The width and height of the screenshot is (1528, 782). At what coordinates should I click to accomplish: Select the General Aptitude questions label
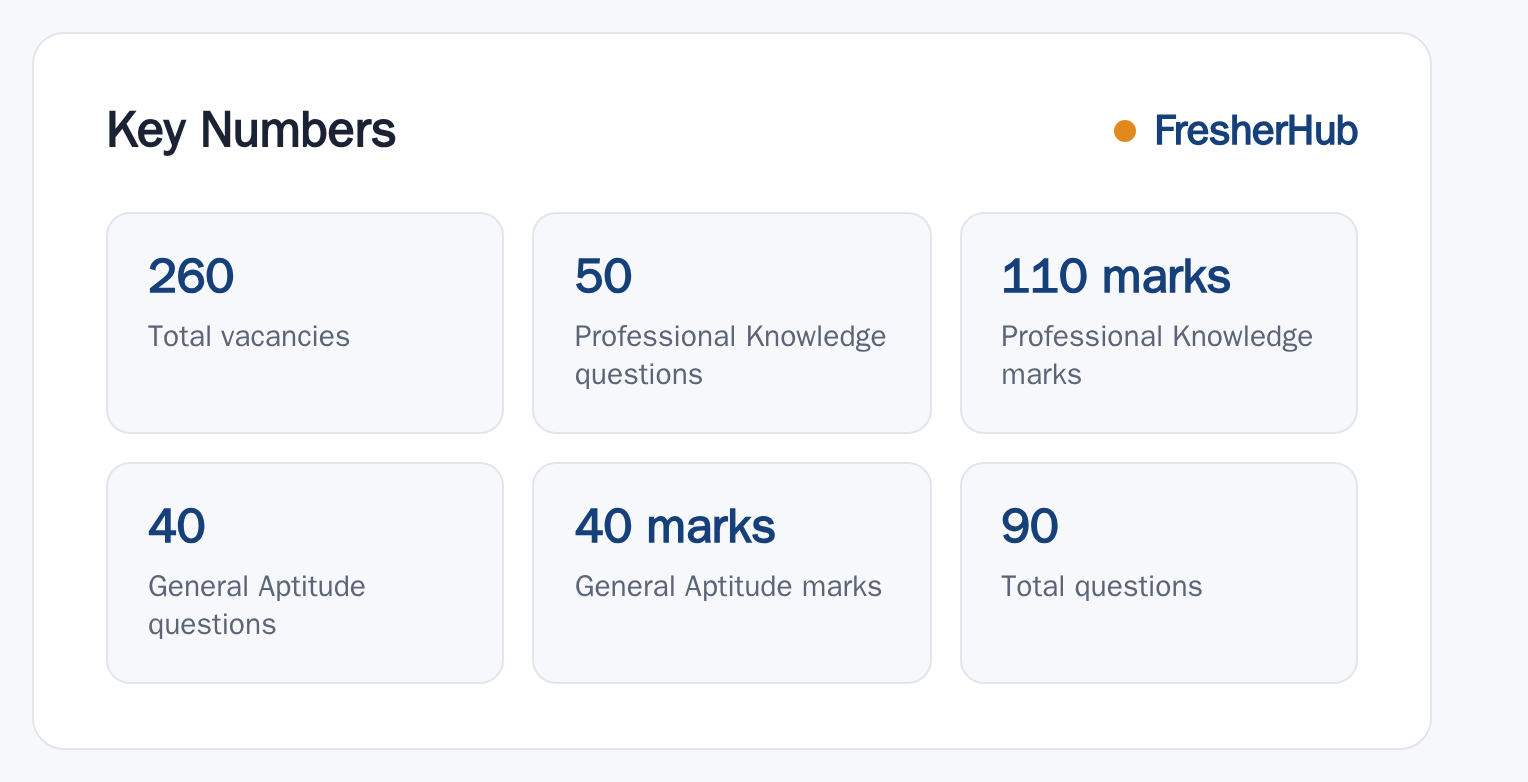coord(257,605)
